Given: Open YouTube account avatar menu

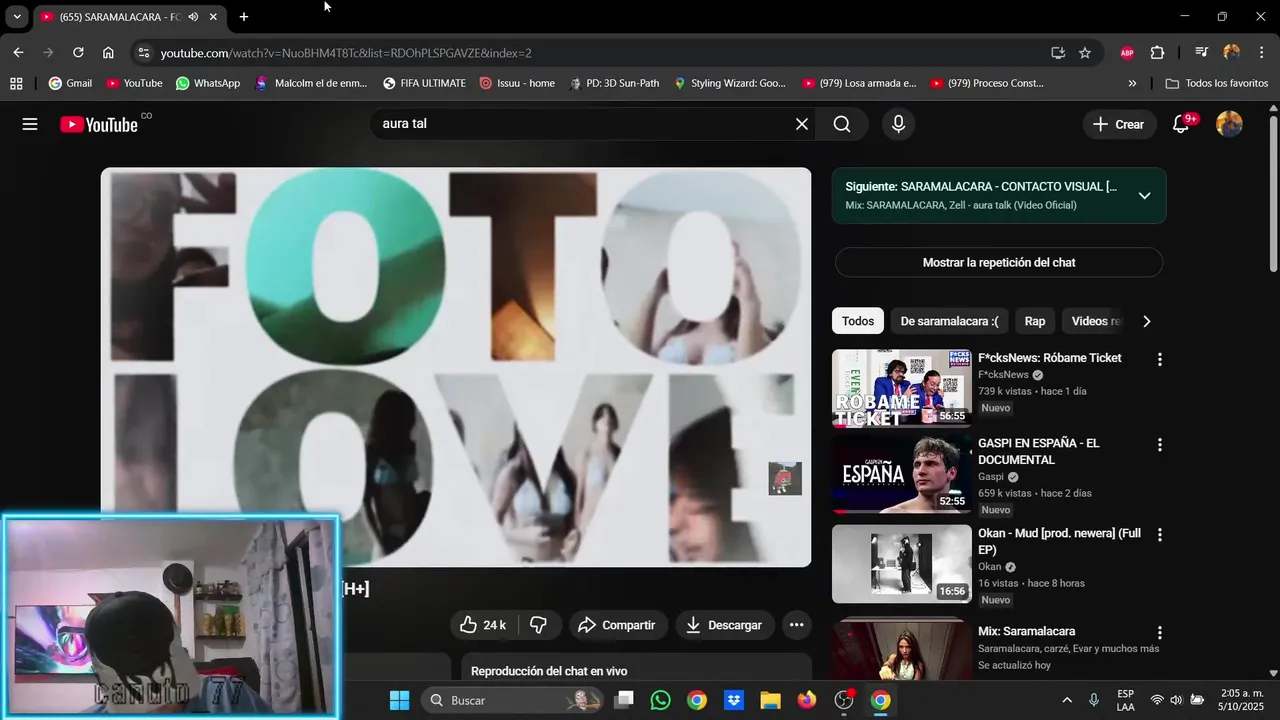Looking at the screenshot, I should tap(1229, 124).
